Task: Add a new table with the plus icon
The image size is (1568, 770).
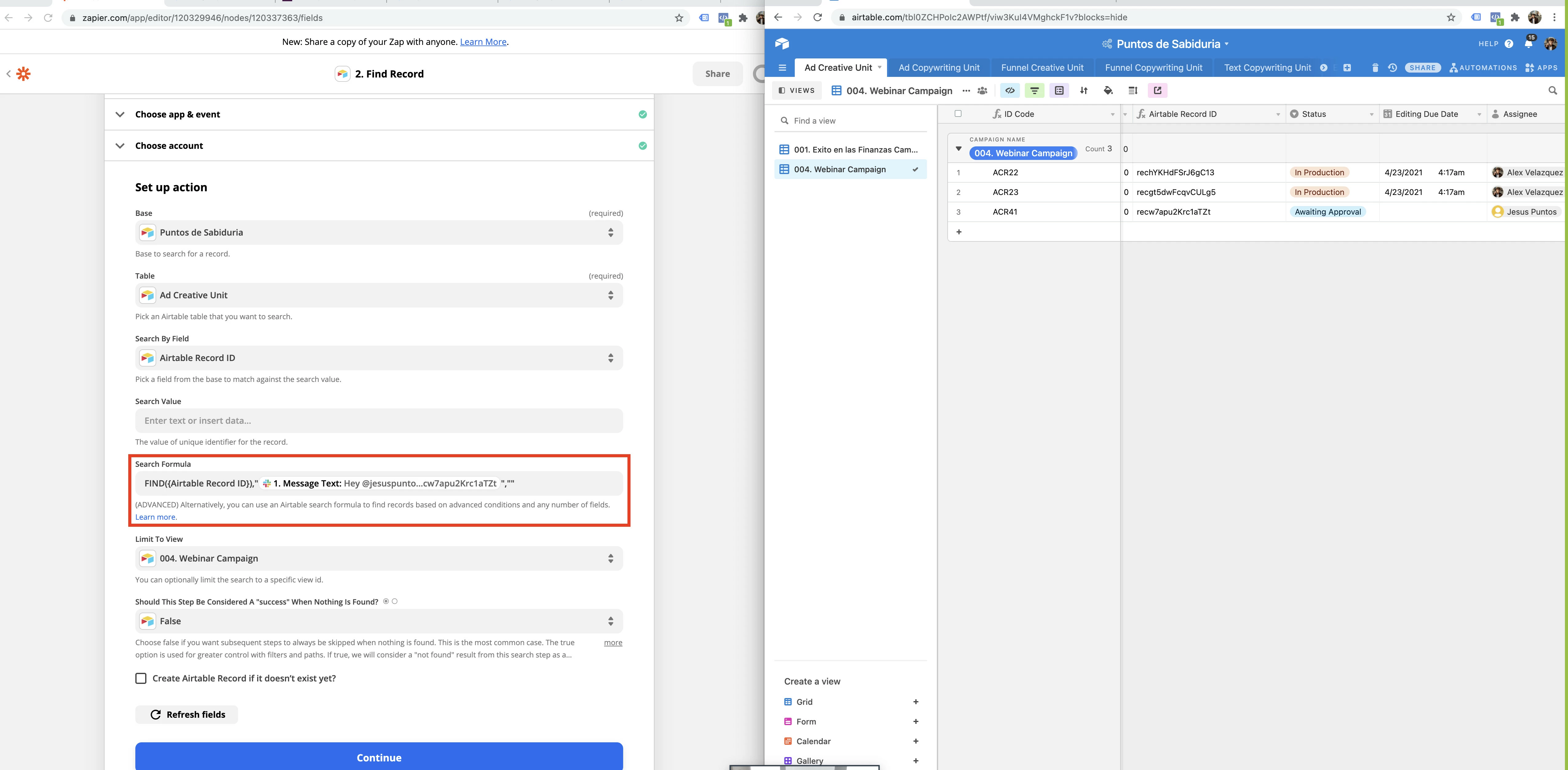Action: click(x=1347, y=68)
